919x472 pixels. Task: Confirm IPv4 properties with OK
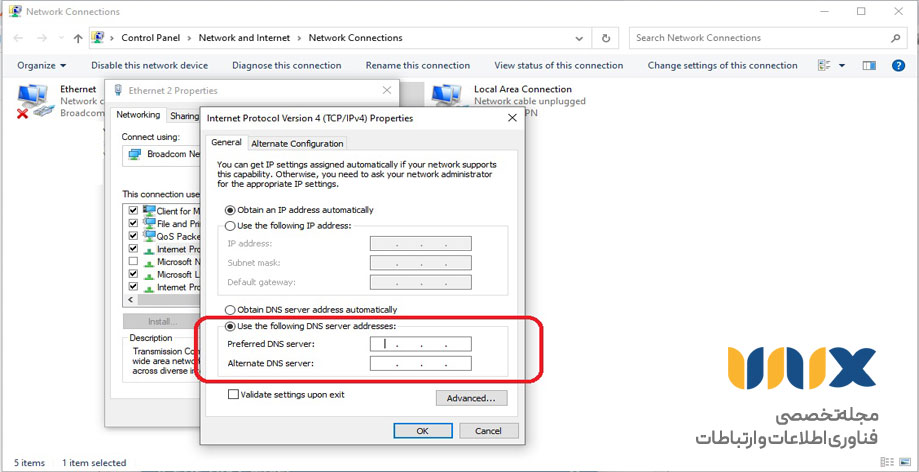[x=423, y=430]
